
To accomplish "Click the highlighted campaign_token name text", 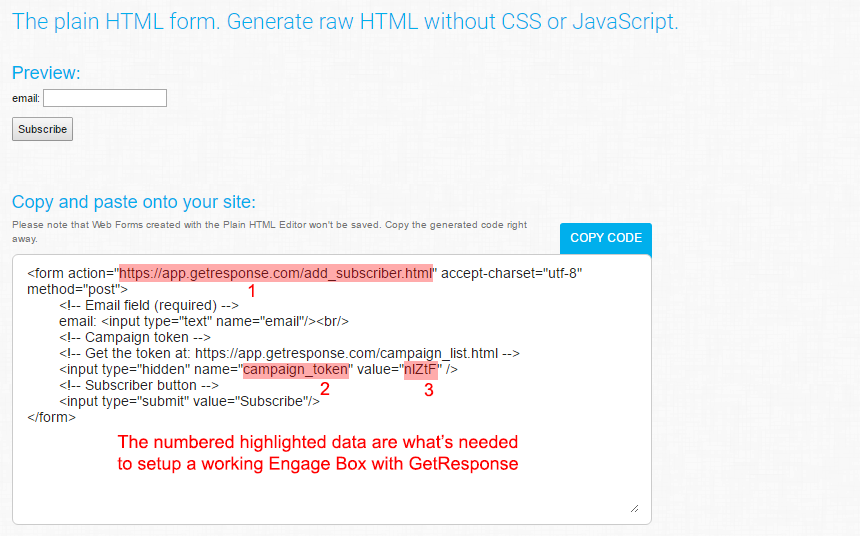I will click(296, 369).
